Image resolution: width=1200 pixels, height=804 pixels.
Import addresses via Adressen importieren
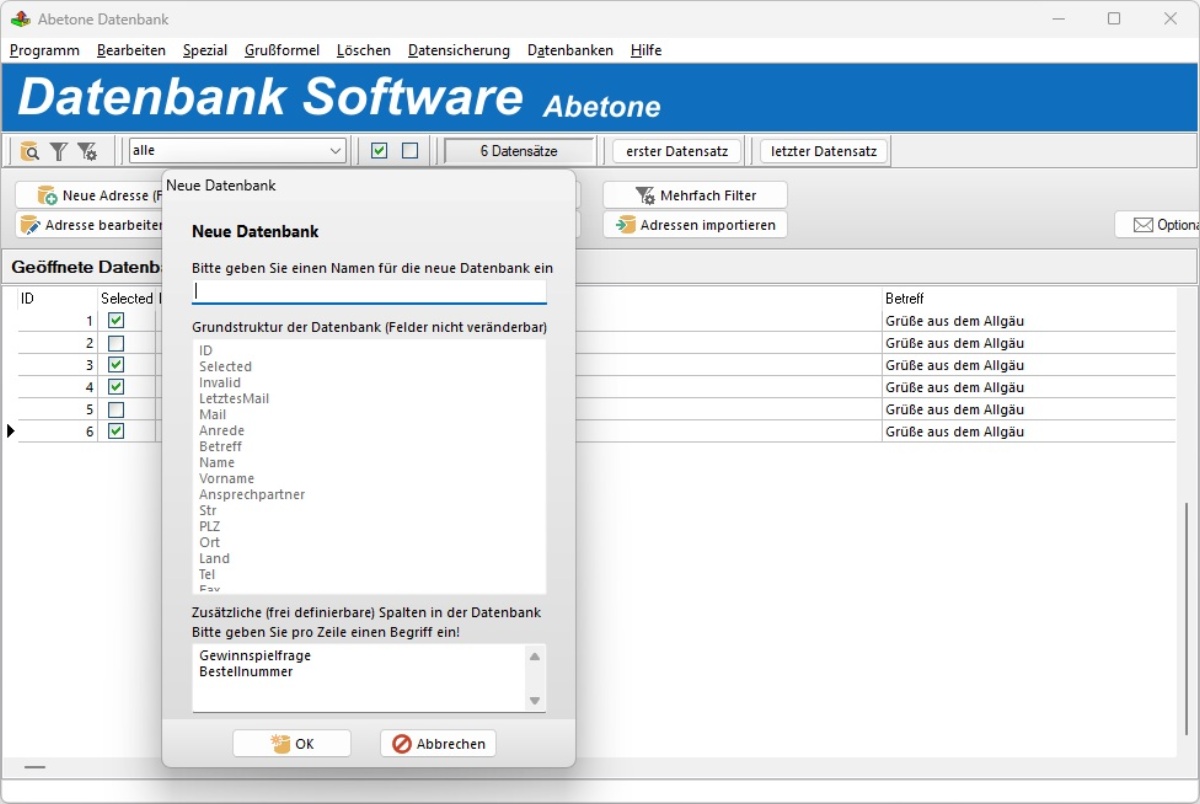pos(695,225)
